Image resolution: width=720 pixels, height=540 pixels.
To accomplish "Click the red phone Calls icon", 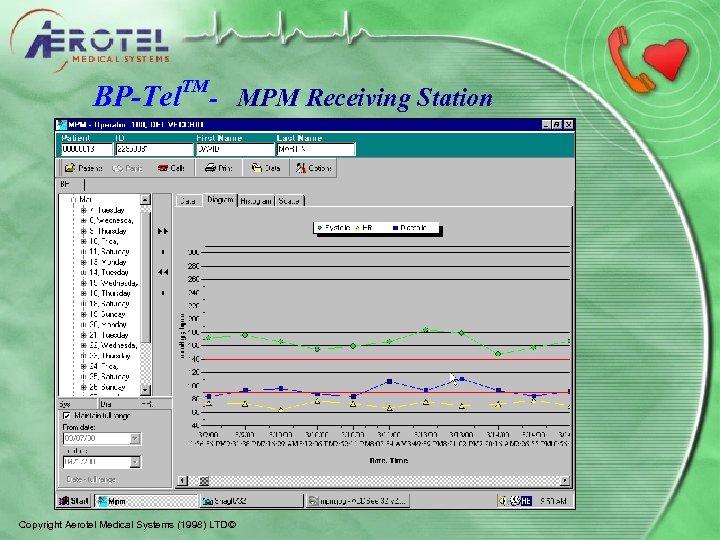I will [x=163, y=168].
